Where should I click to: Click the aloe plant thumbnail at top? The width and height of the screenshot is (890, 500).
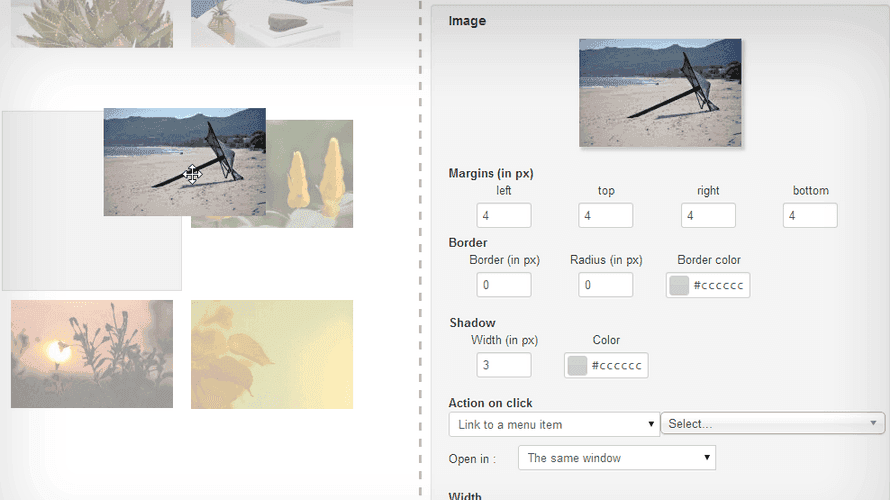pos(92,23)
